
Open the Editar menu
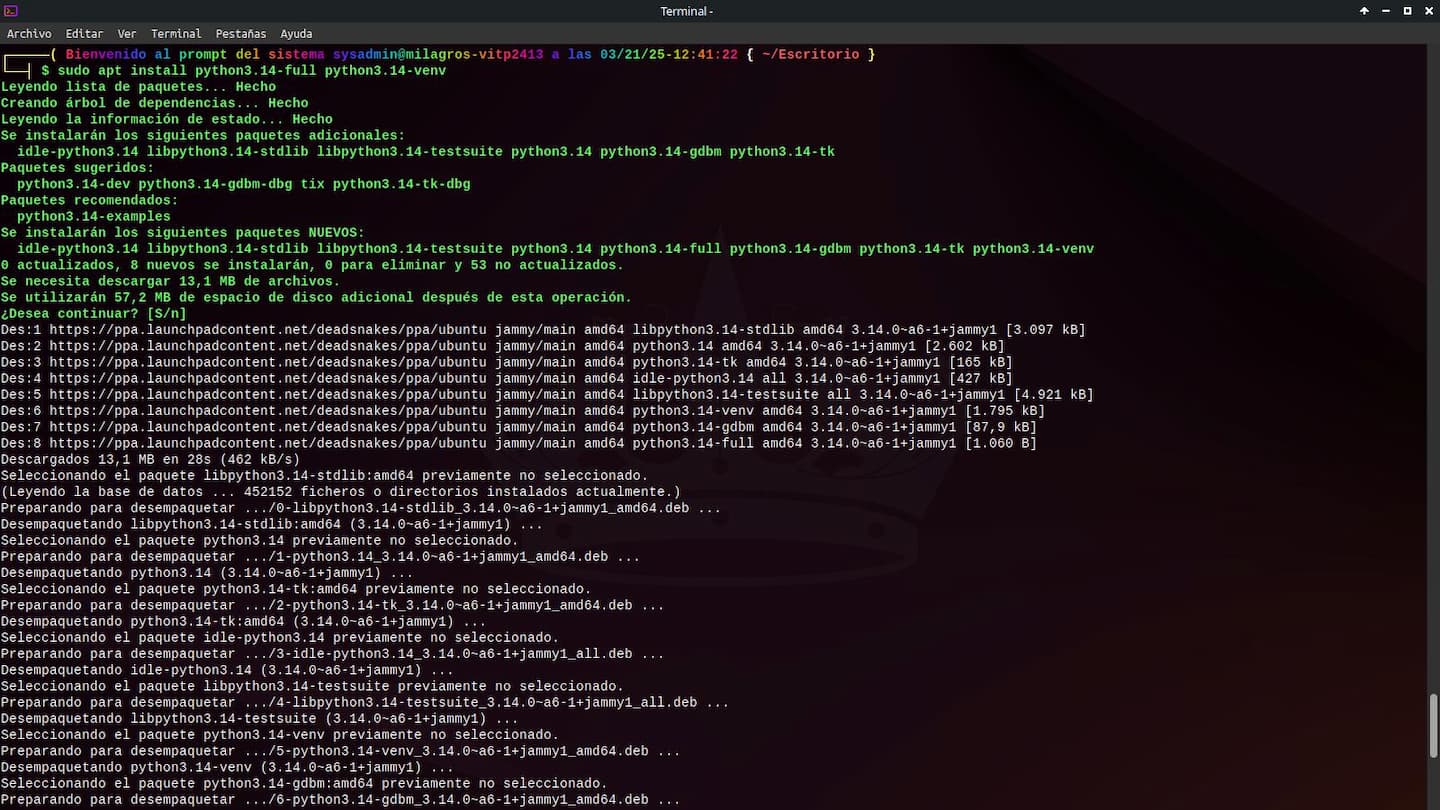pos(84,34)
